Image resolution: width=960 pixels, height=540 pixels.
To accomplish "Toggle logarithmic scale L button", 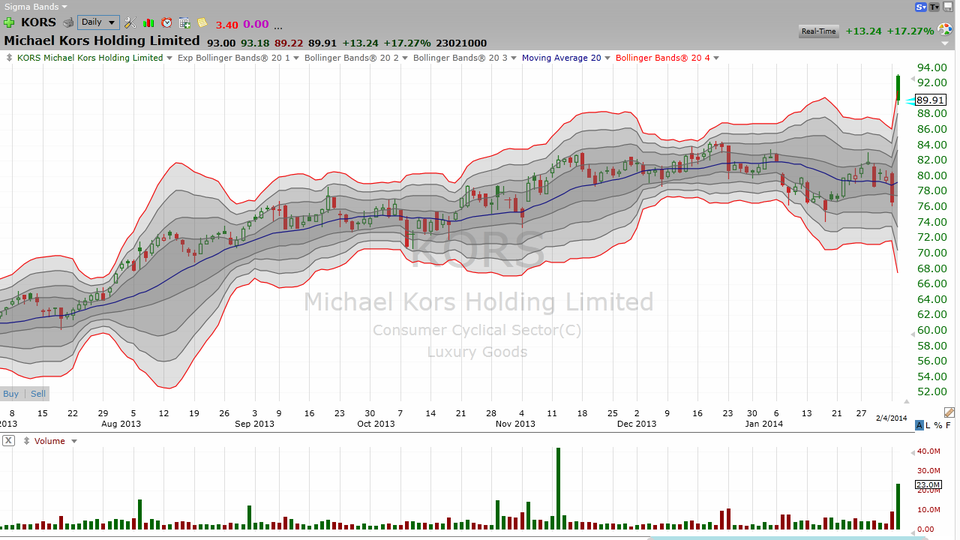I will click(928, 425).
